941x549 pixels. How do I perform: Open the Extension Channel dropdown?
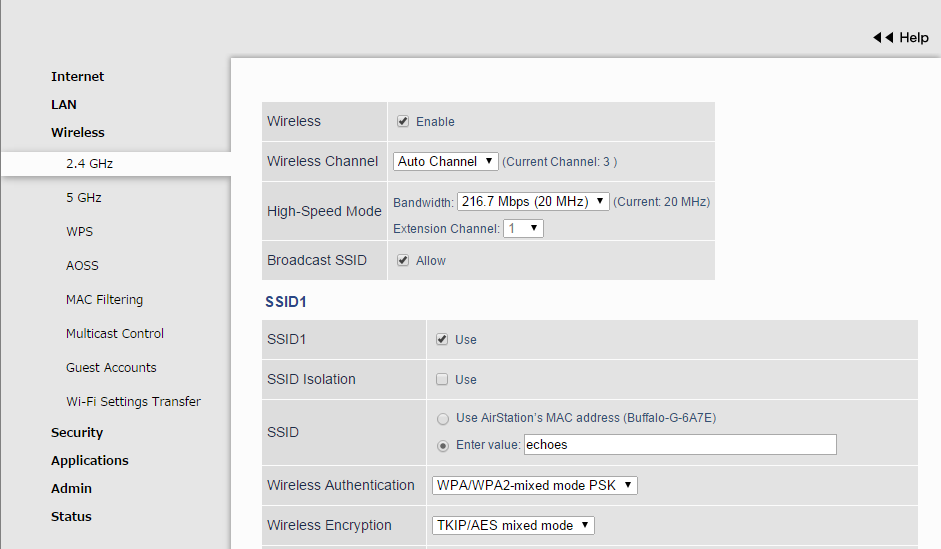click(x=523, y=228)
